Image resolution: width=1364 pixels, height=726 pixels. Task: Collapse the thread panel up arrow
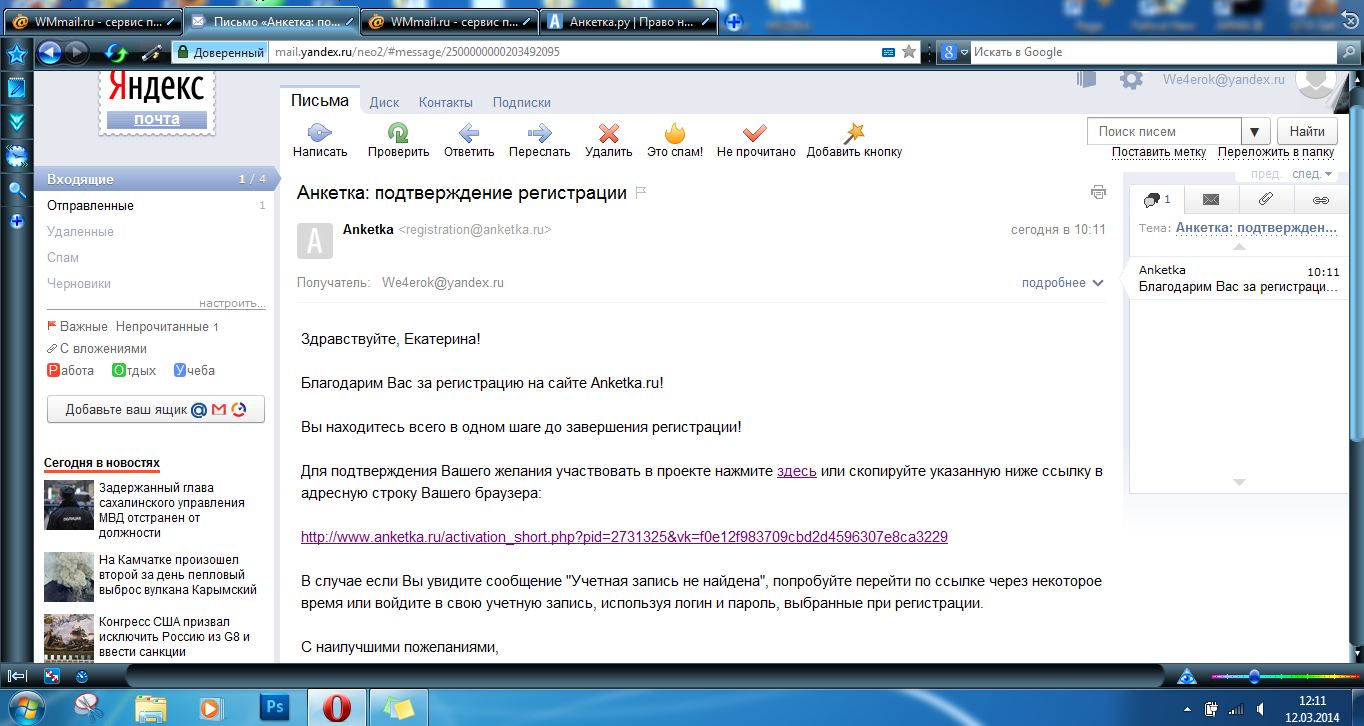point(1239,246)
